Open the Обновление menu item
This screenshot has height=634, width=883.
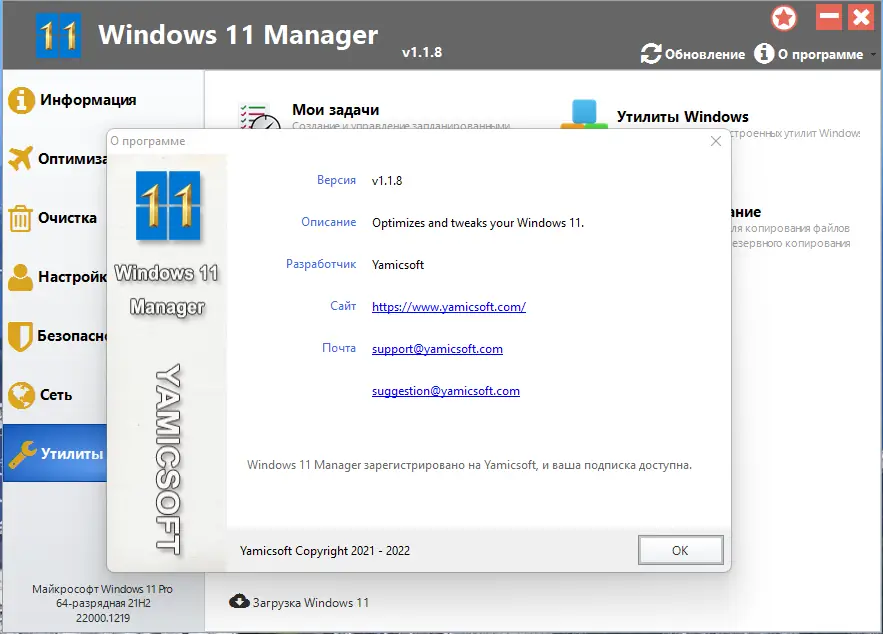pyautogui.click(x=693, y=54)
